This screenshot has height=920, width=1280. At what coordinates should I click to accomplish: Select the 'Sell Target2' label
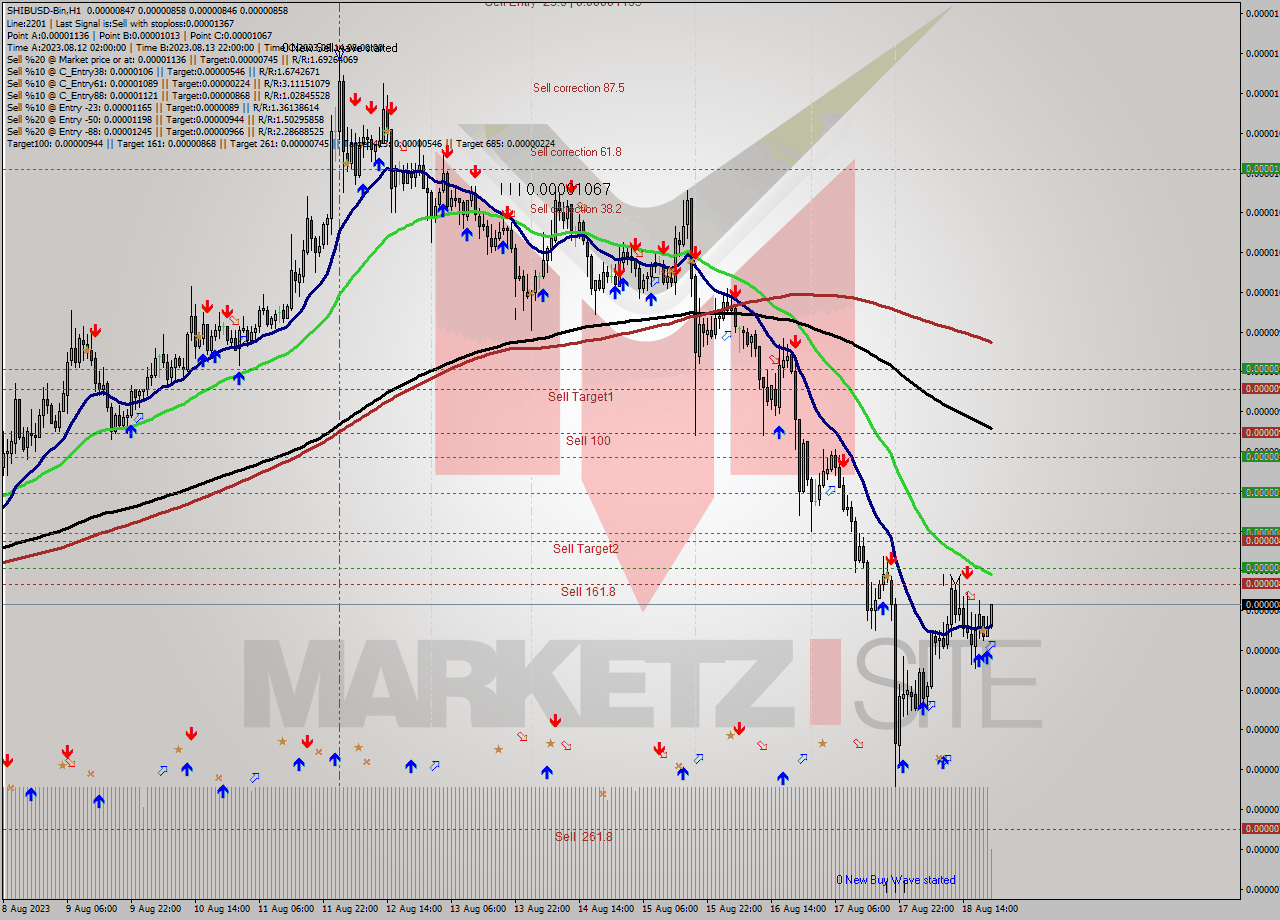coord(586,549)
